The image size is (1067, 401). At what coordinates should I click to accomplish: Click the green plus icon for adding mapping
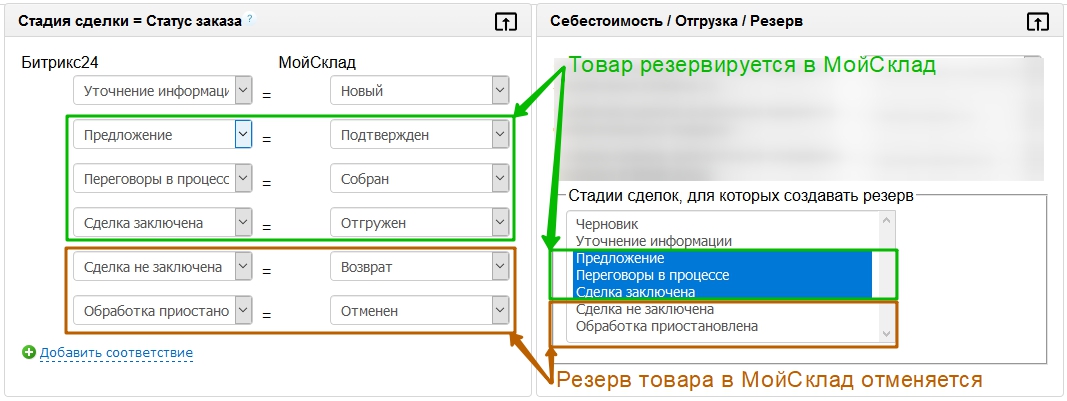click(28, 352)
